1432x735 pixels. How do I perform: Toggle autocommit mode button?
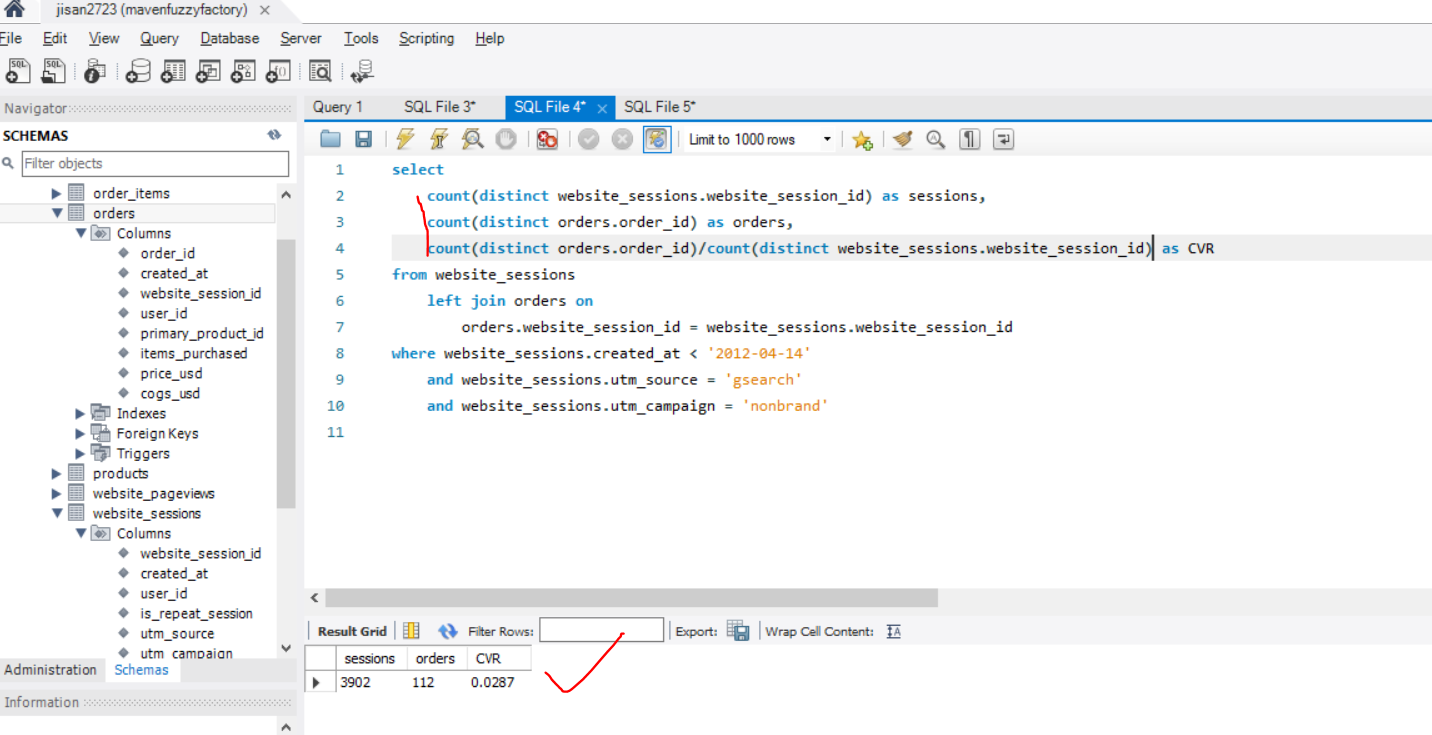click(657, 140)
